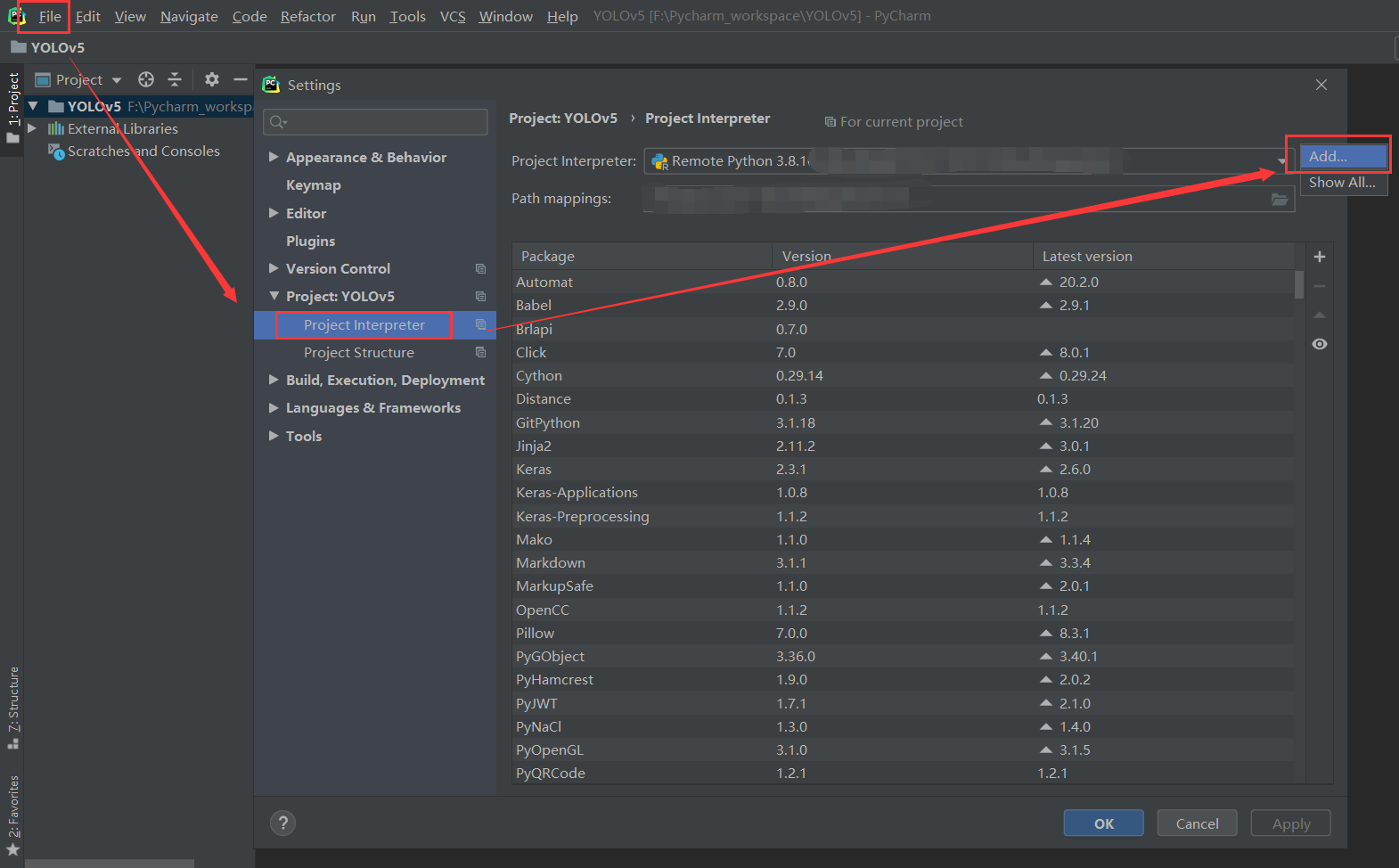Viewport: 1399px width, 868px height.
Task: Click the settings search field
Action: (x=375, y=122)
